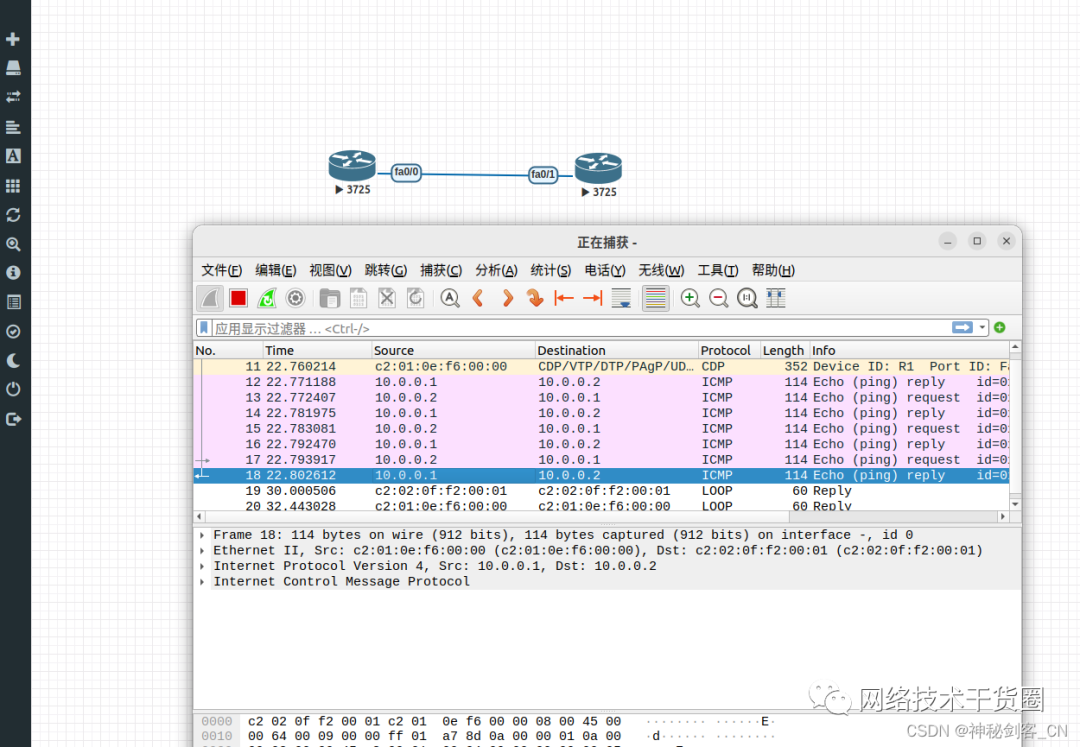Open the 视图(V) menu
The image size is (1080, 747).
click(330, 270)
